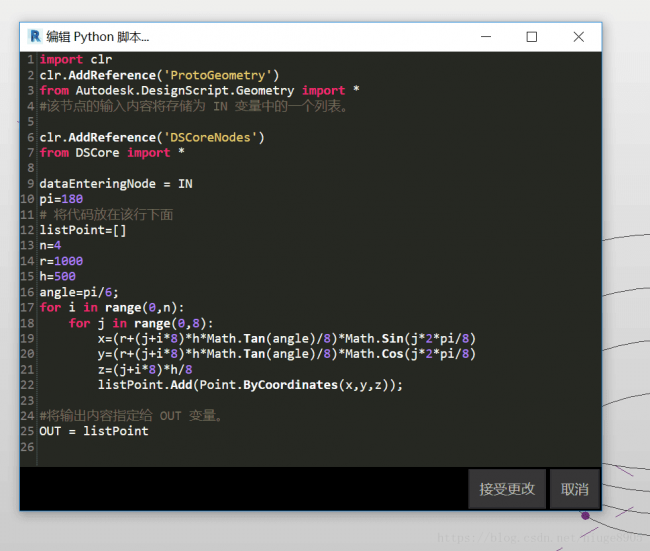
Task: Click line number 26 in the gutter
Action: click(30, 447)
